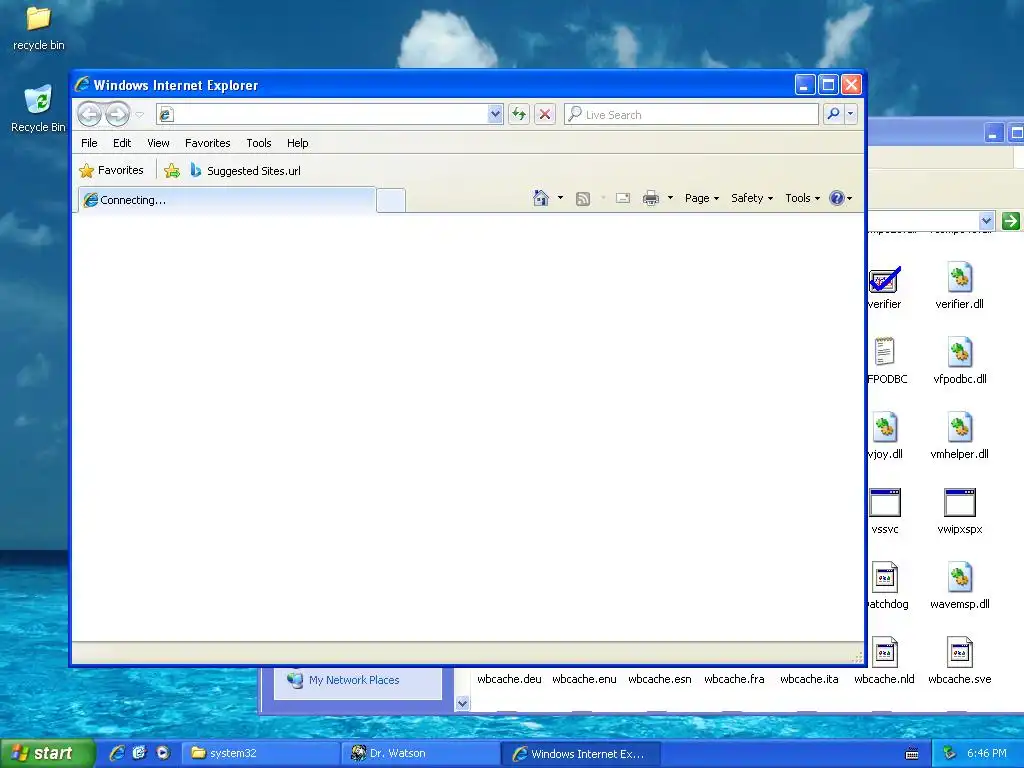Expand the system32 address bar dropdown
The height and width of the screenshot is (768, 1024).
tap(986, 221)
